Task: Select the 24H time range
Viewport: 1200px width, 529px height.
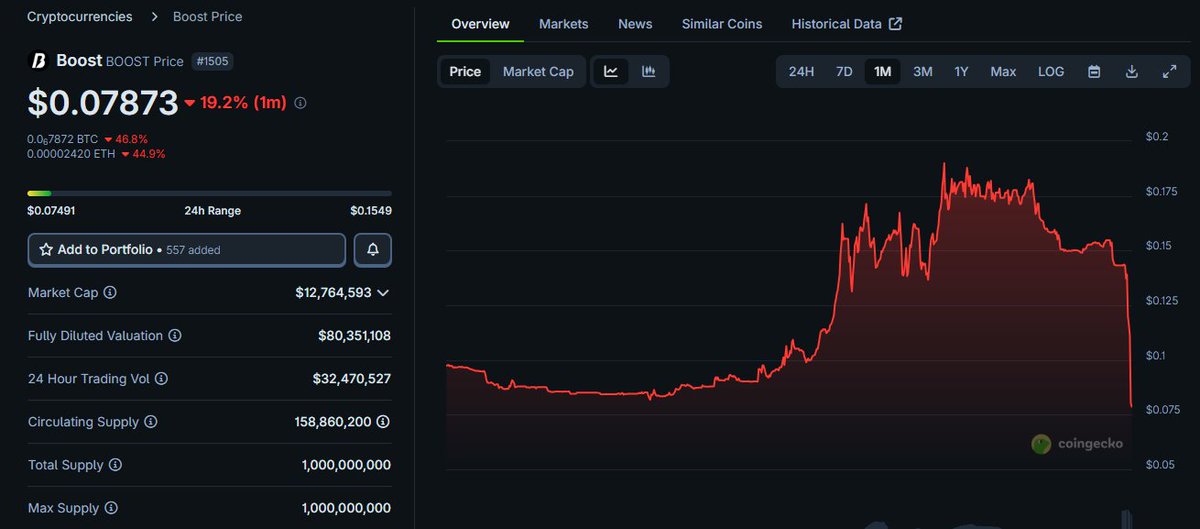Action: [x=801, y=71]
